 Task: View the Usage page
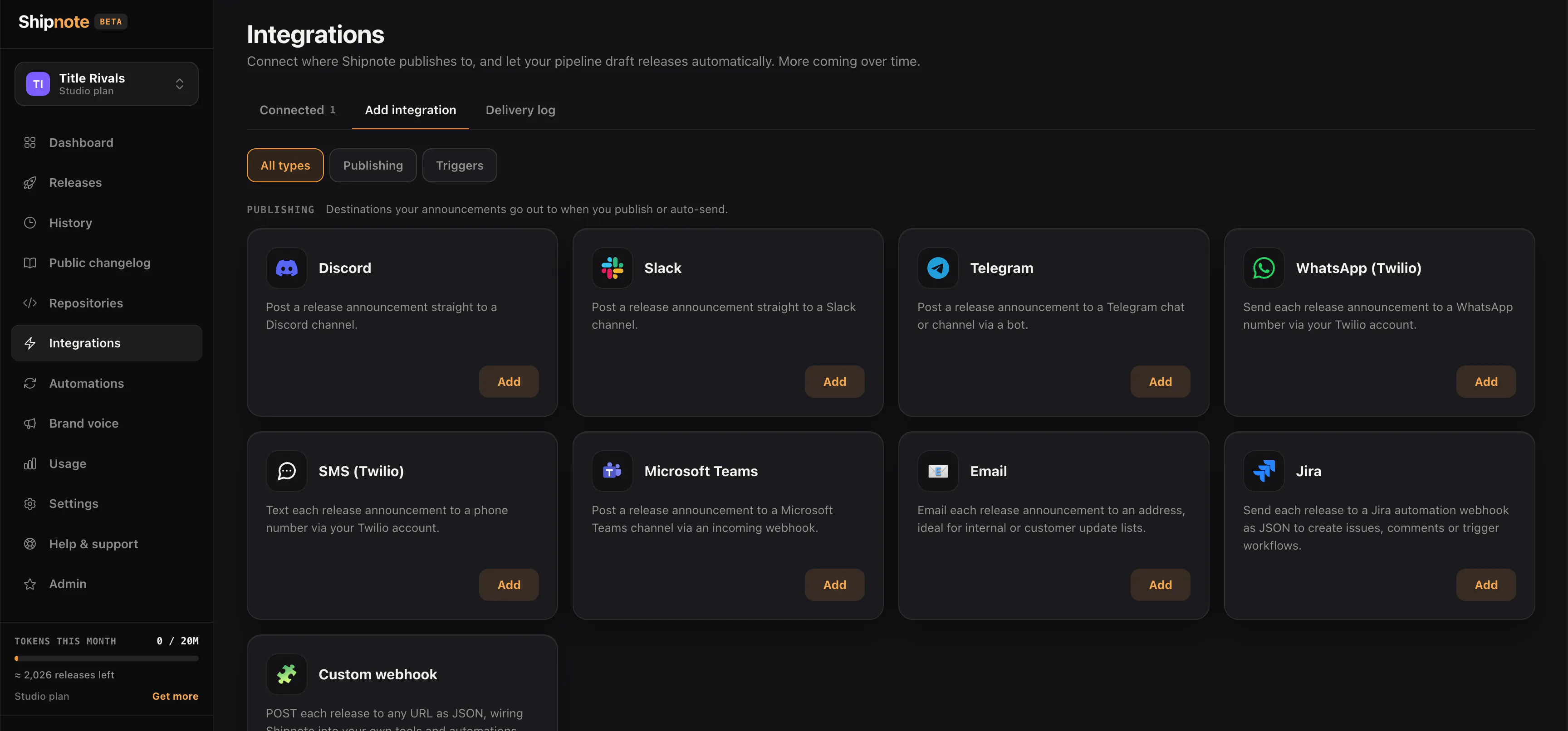coord(107,463)
